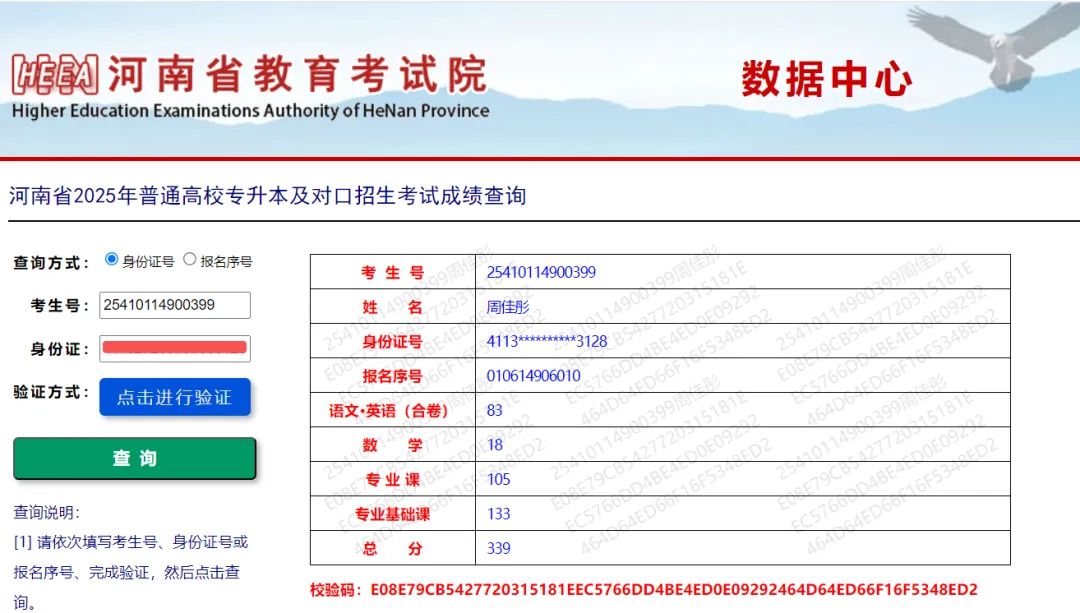Click the 点击进行验证 button

(175, 397)
